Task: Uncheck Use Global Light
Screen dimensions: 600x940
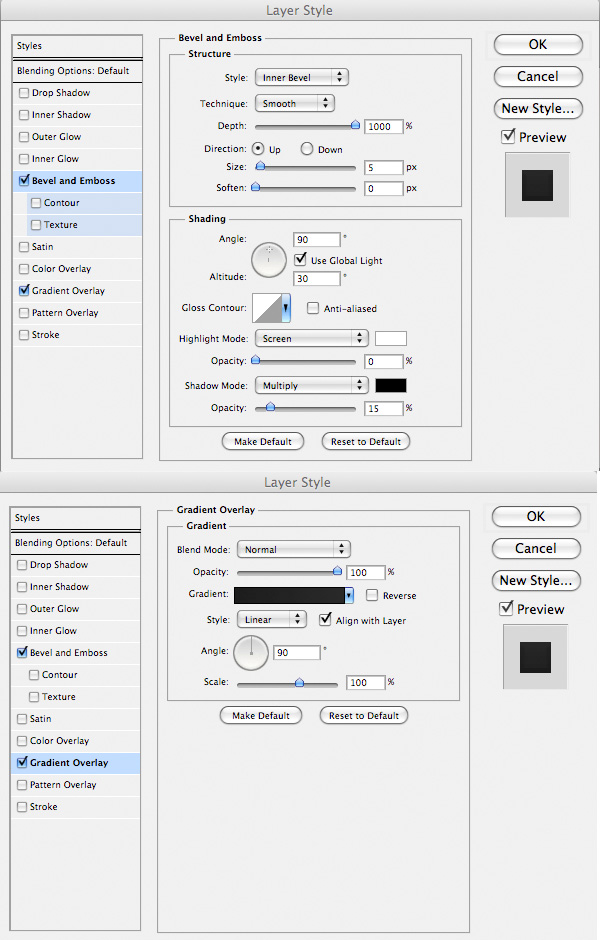Action: (300, 260)
